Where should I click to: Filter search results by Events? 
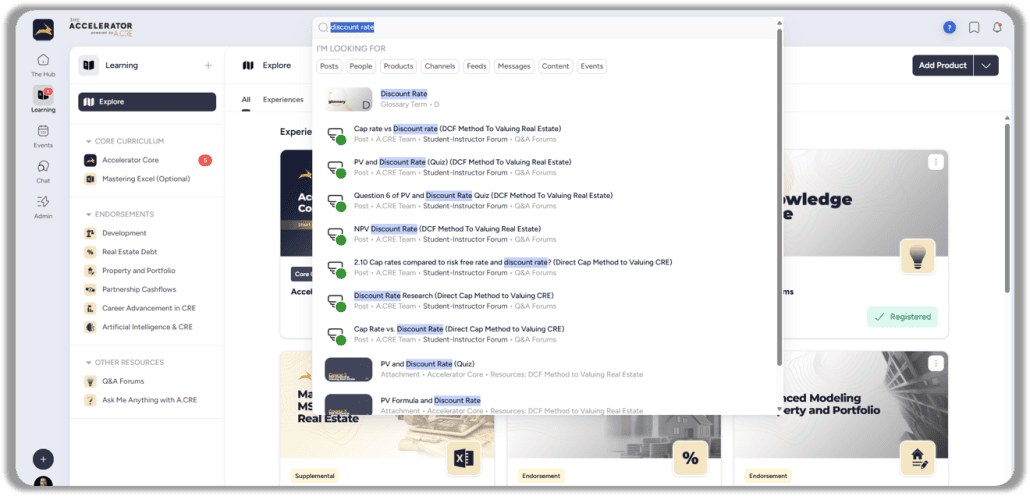point(592,66)
